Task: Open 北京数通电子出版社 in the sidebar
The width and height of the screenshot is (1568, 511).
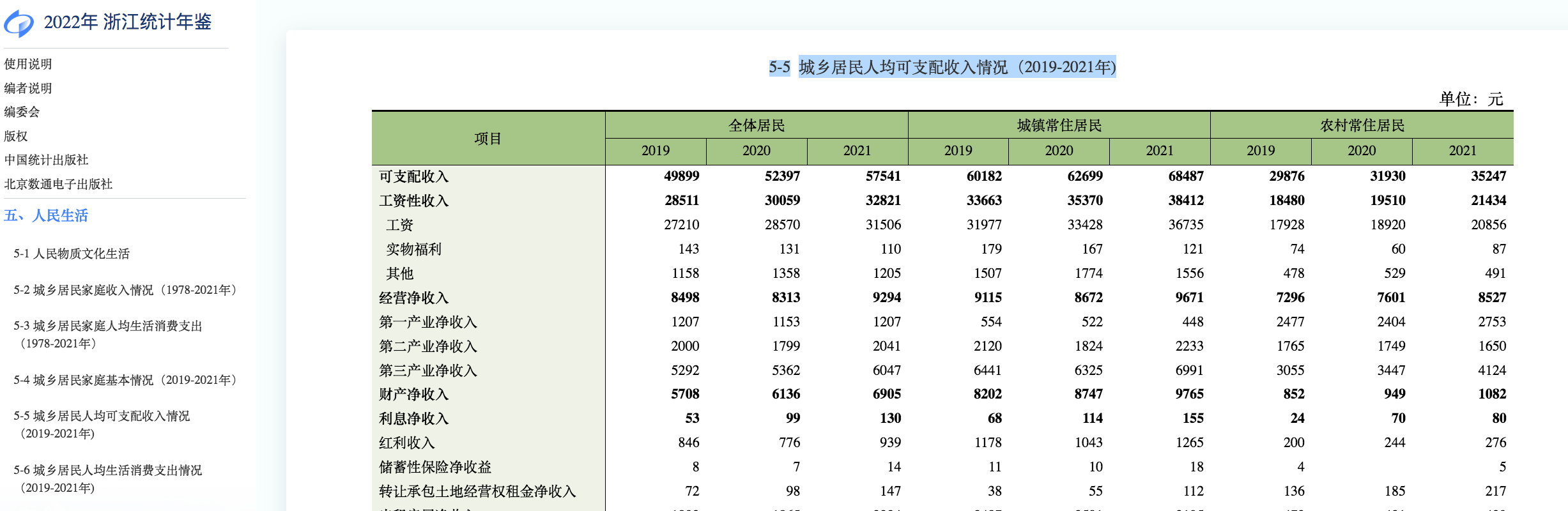Action: click(x=58, y=184)
